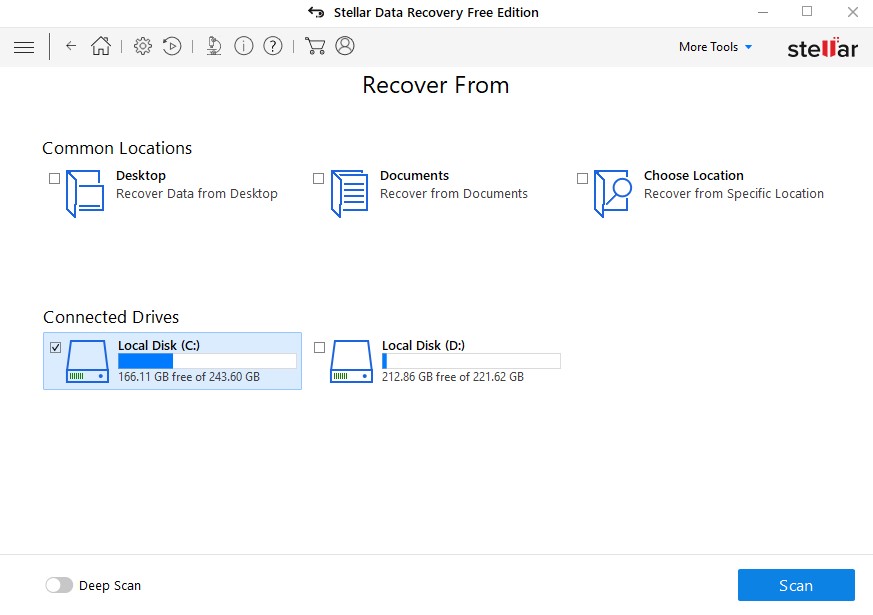Click the "Local Disk (C:)" label

click(159, 346)
